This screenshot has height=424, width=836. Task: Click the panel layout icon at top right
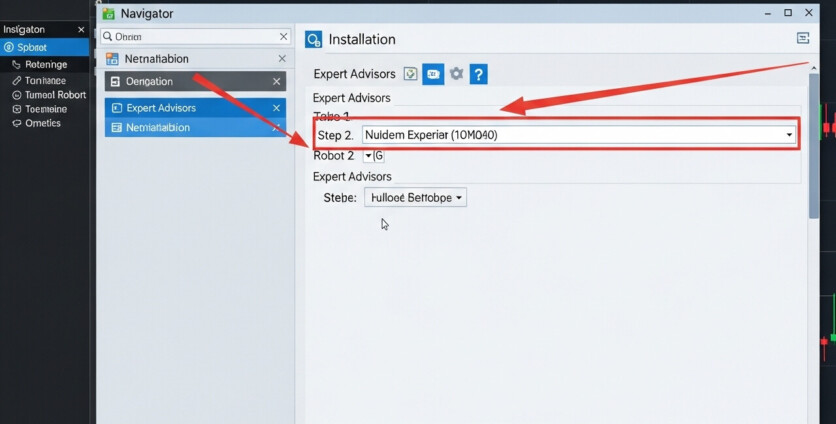click(x=802, y=38)
